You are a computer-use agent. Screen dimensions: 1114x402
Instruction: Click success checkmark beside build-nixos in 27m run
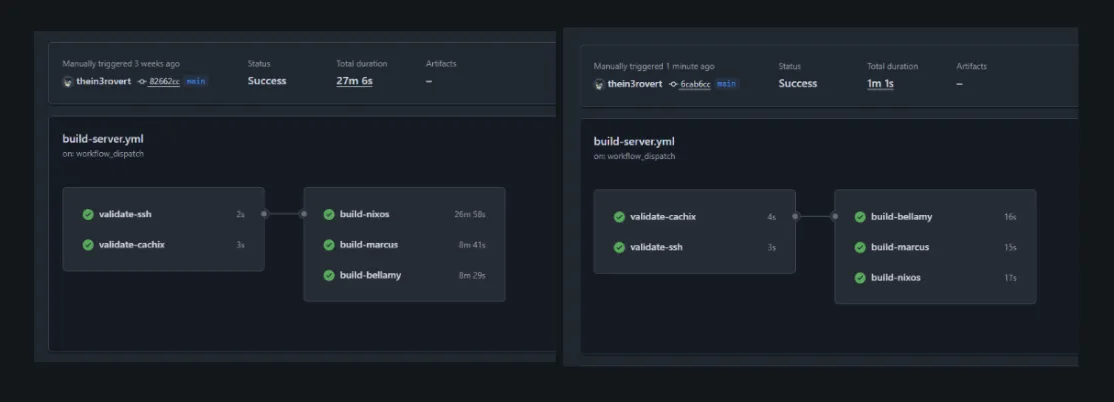click(x=329, y=214)
